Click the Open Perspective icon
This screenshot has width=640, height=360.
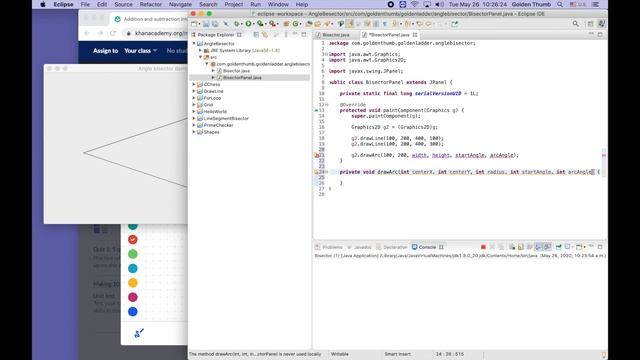coord(590,24)
